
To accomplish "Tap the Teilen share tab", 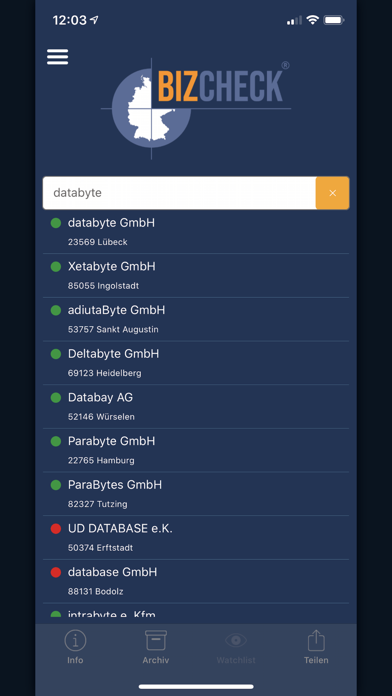I will [316, 647].
